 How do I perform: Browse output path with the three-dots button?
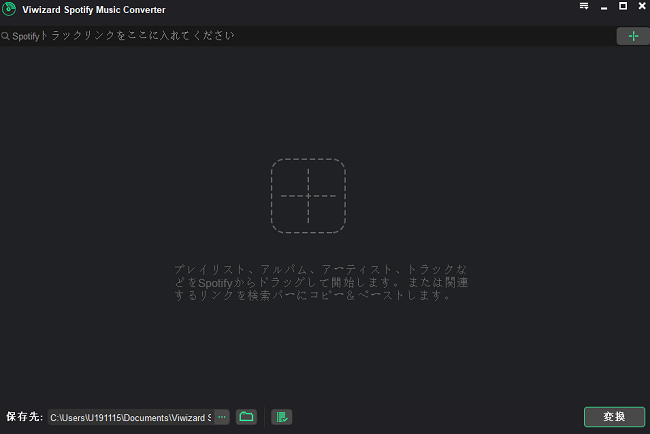pyautogui.click(x=222, y=417)
